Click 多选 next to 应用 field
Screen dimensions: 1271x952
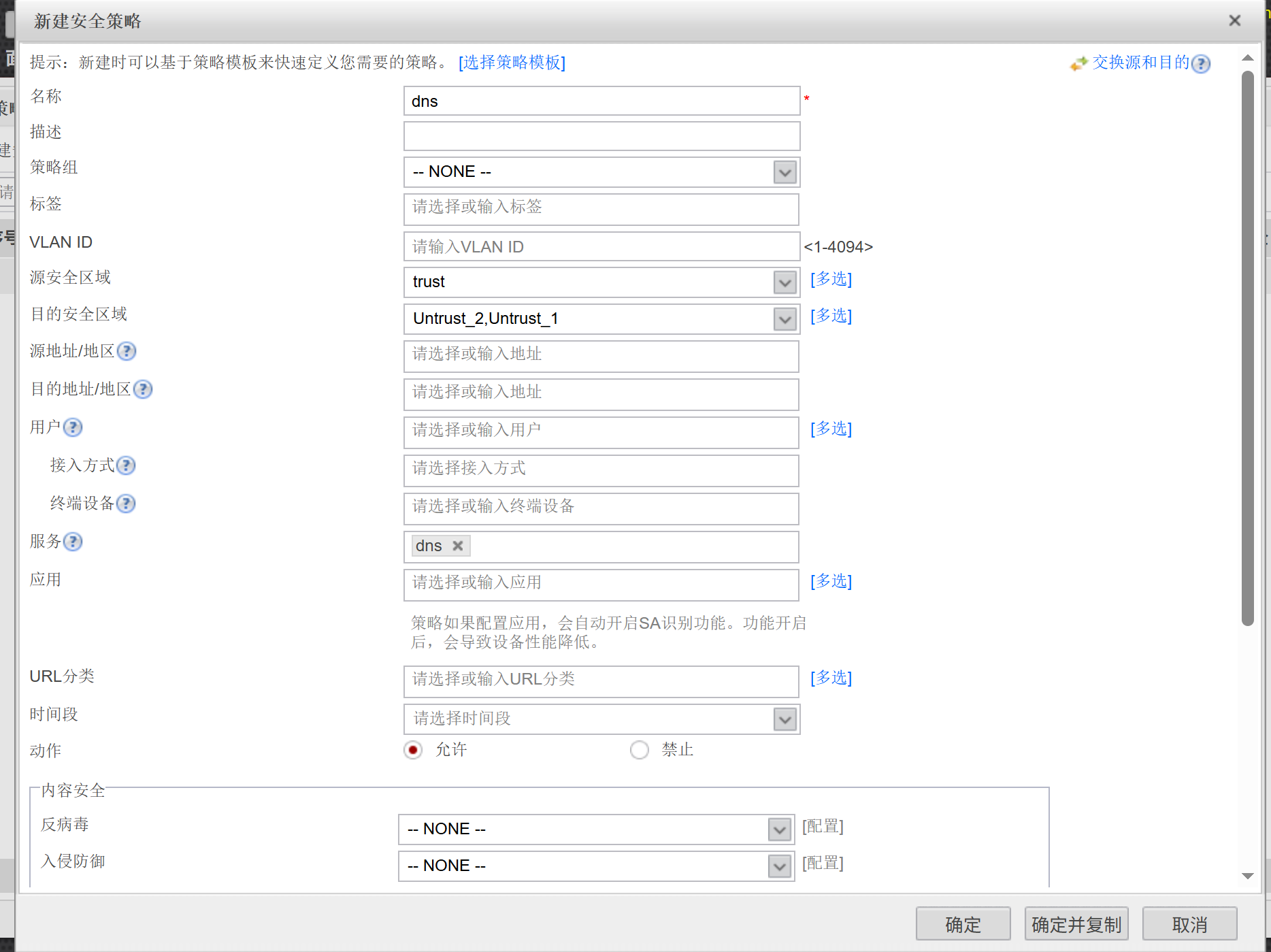[831, 581]
